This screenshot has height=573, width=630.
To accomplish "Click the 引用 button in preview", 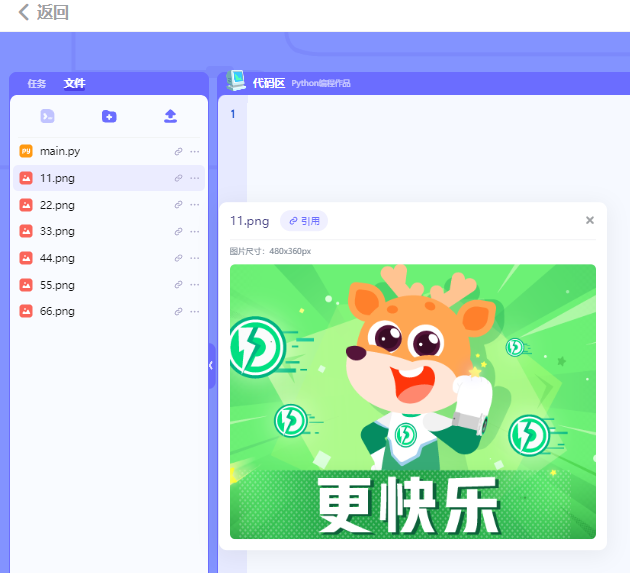I will click(304, 221).
